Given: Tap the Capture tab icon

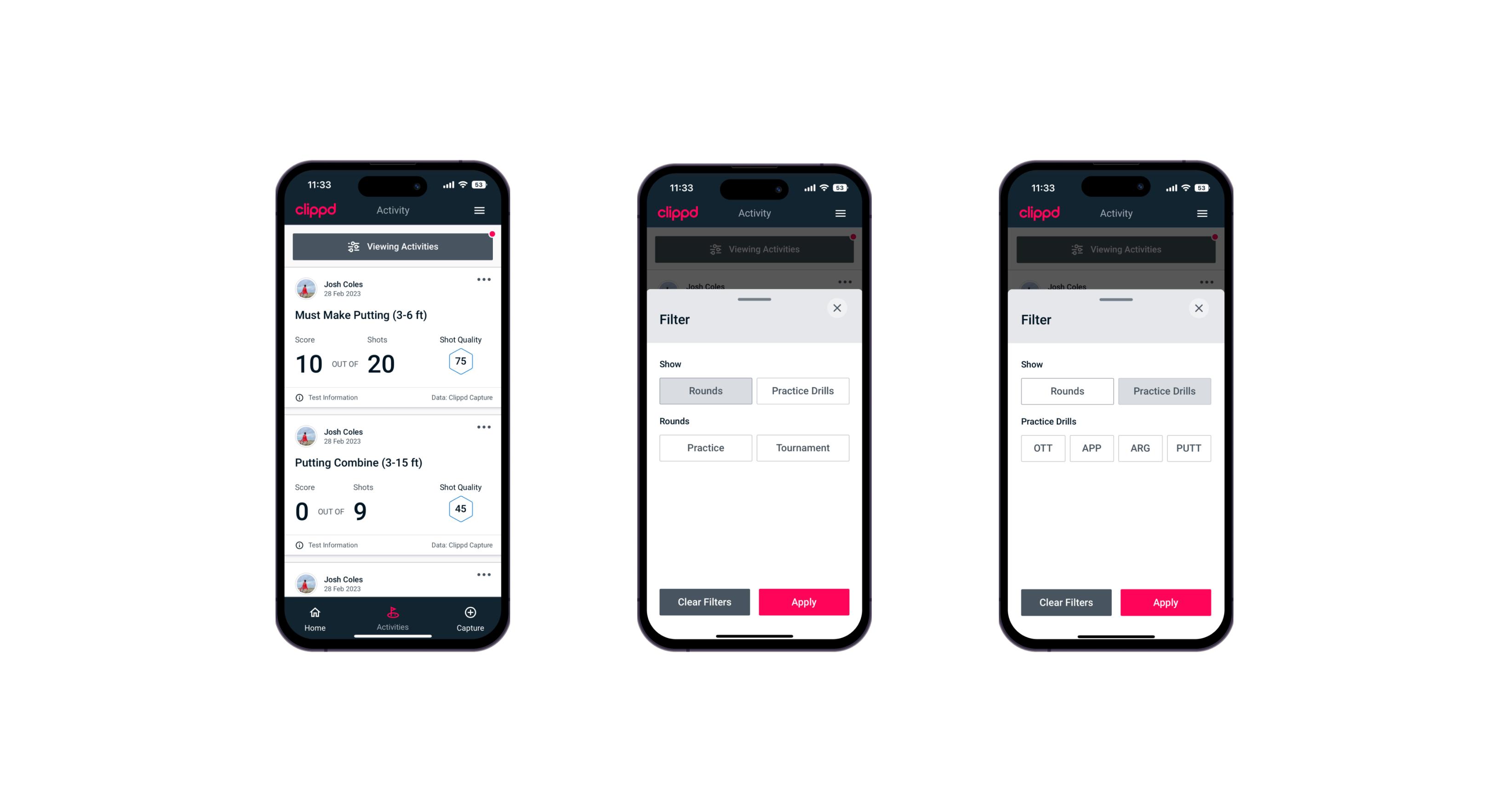Looking at the screenshot, I should click(471, 612).
